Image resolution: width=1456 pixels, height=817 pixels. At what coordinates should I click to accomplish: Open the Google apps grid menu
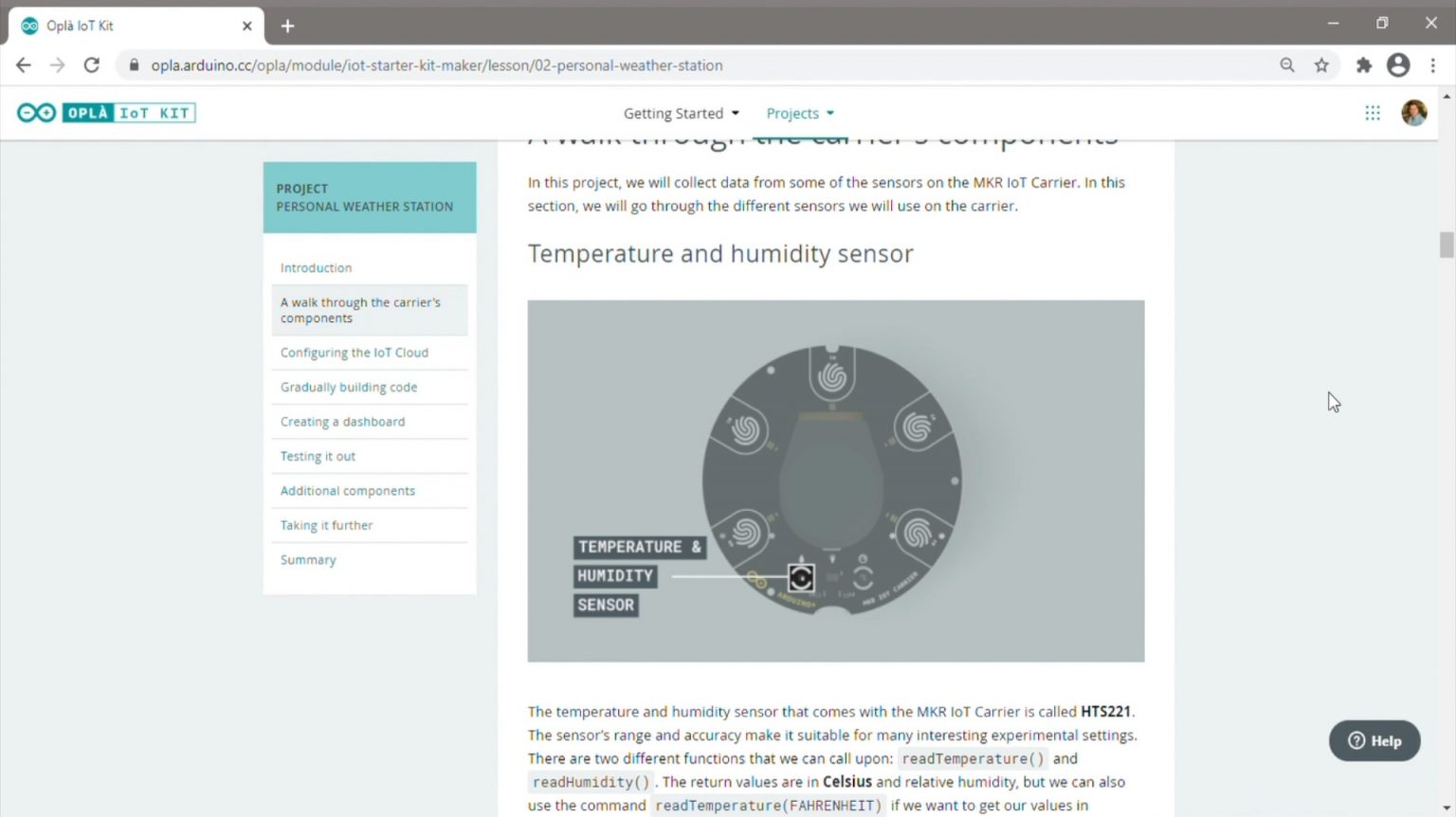click(1372, 113)
